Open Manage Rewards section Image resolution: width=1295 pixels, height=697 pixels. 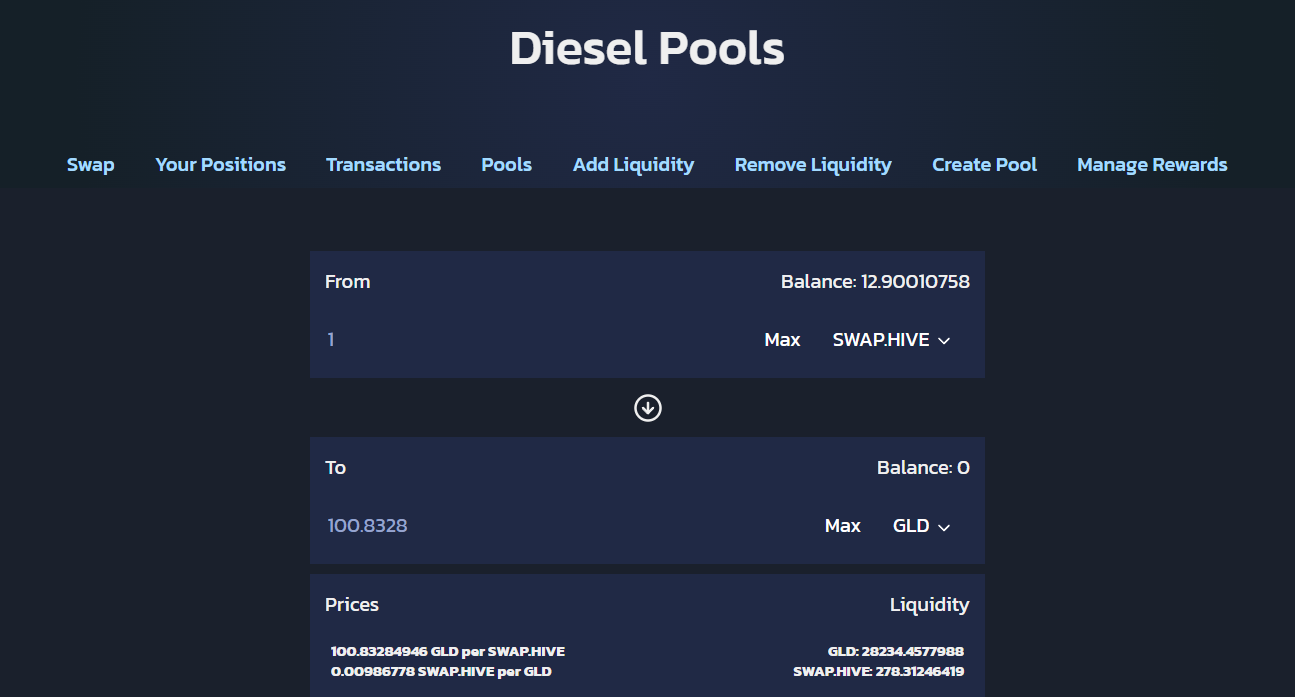(1152, 165)
